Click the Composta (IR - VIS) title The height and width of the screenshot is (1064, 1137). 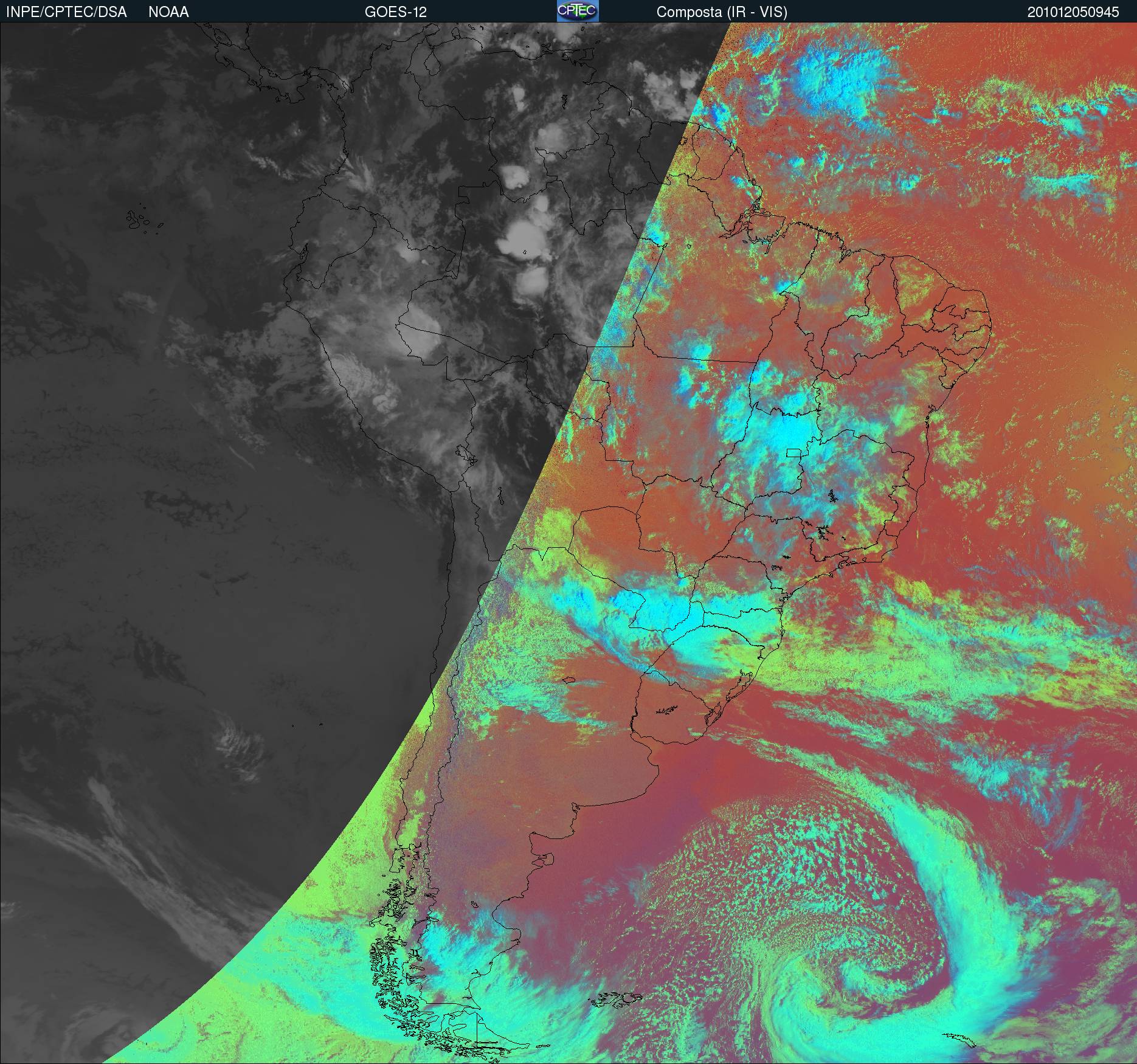[722, 12]
